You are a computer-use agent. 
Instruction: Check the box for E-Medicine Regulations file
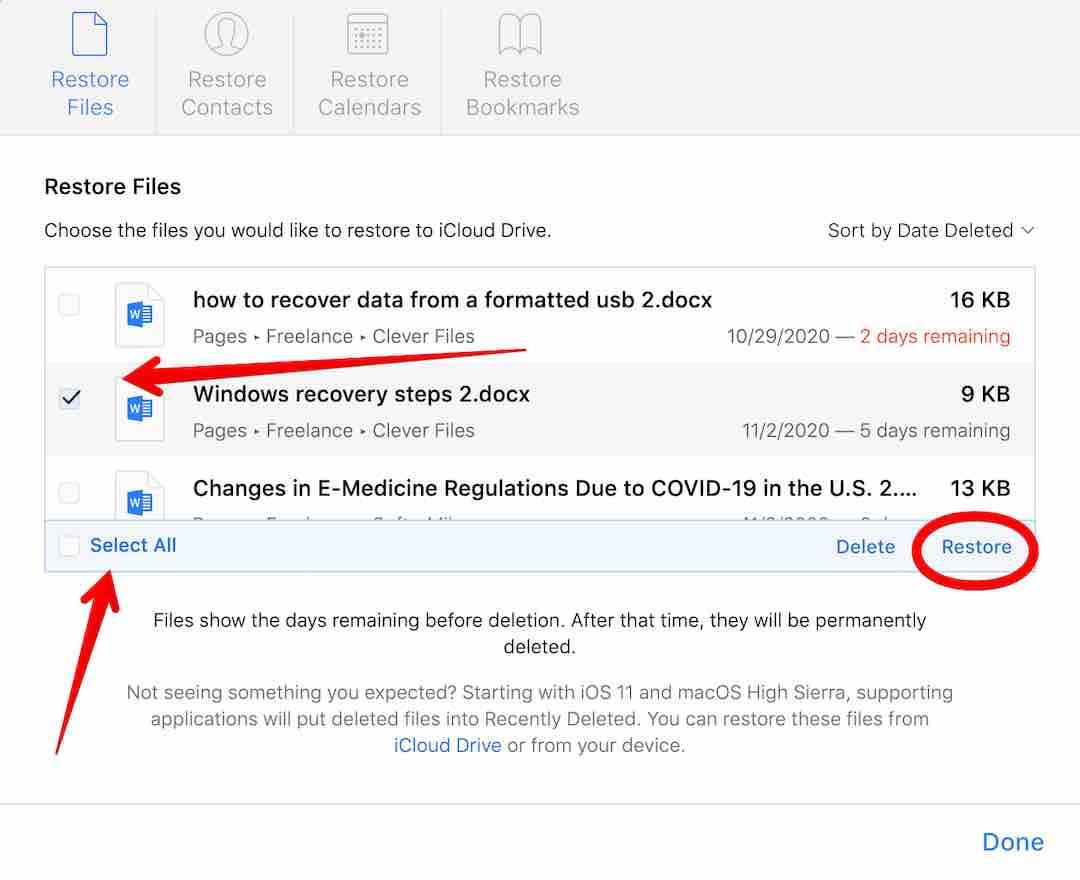[x=69, y=492]
